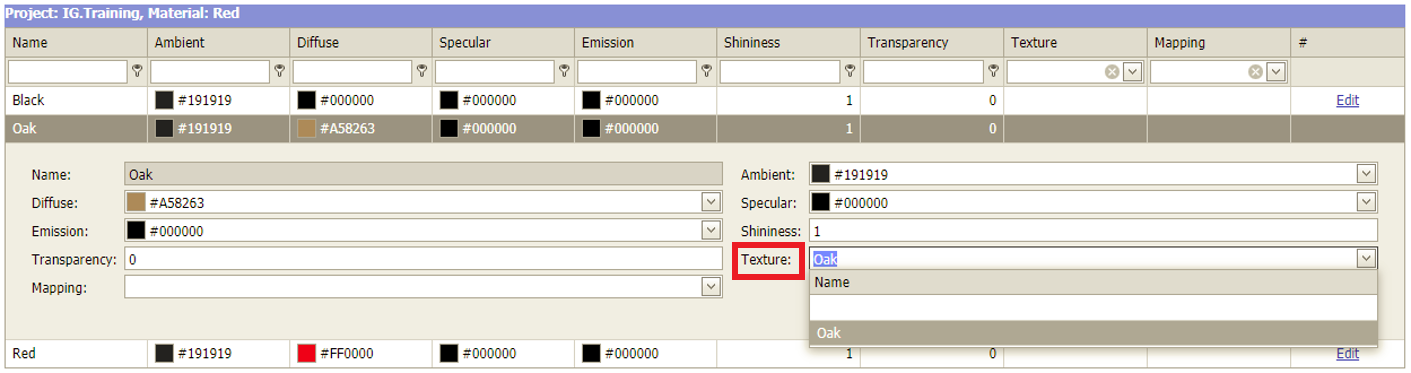The width and height of the screenshot is (1411, 373).
Task: Open the Texture column filter dropdown
Action: (x=1132, y=71)
